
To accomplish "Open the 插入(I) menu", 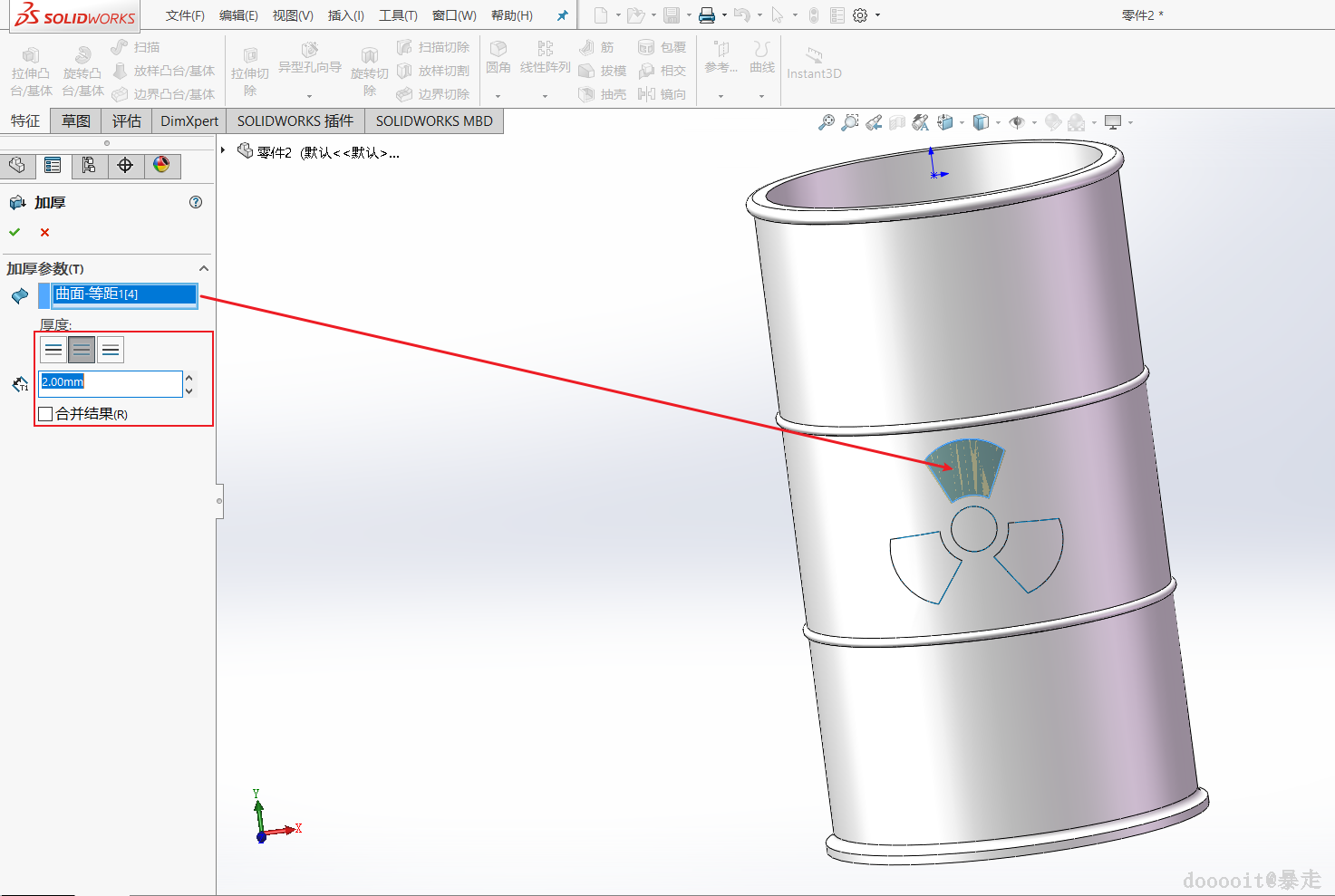I will click(345, 15).
